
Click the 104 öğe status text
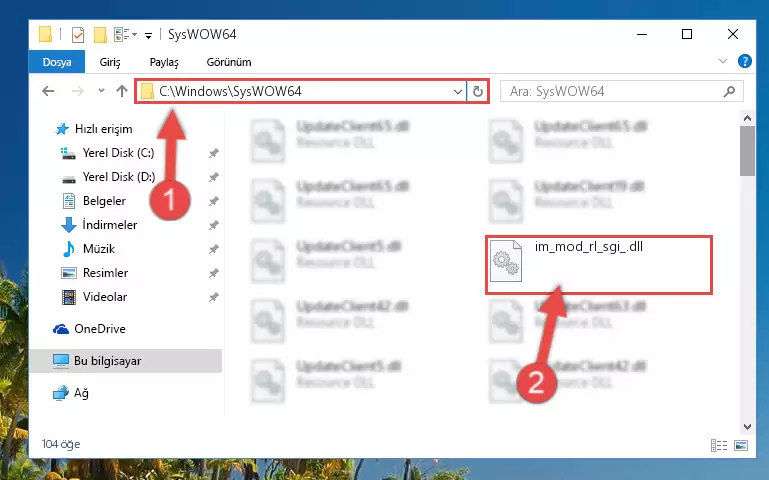(61, 444)
